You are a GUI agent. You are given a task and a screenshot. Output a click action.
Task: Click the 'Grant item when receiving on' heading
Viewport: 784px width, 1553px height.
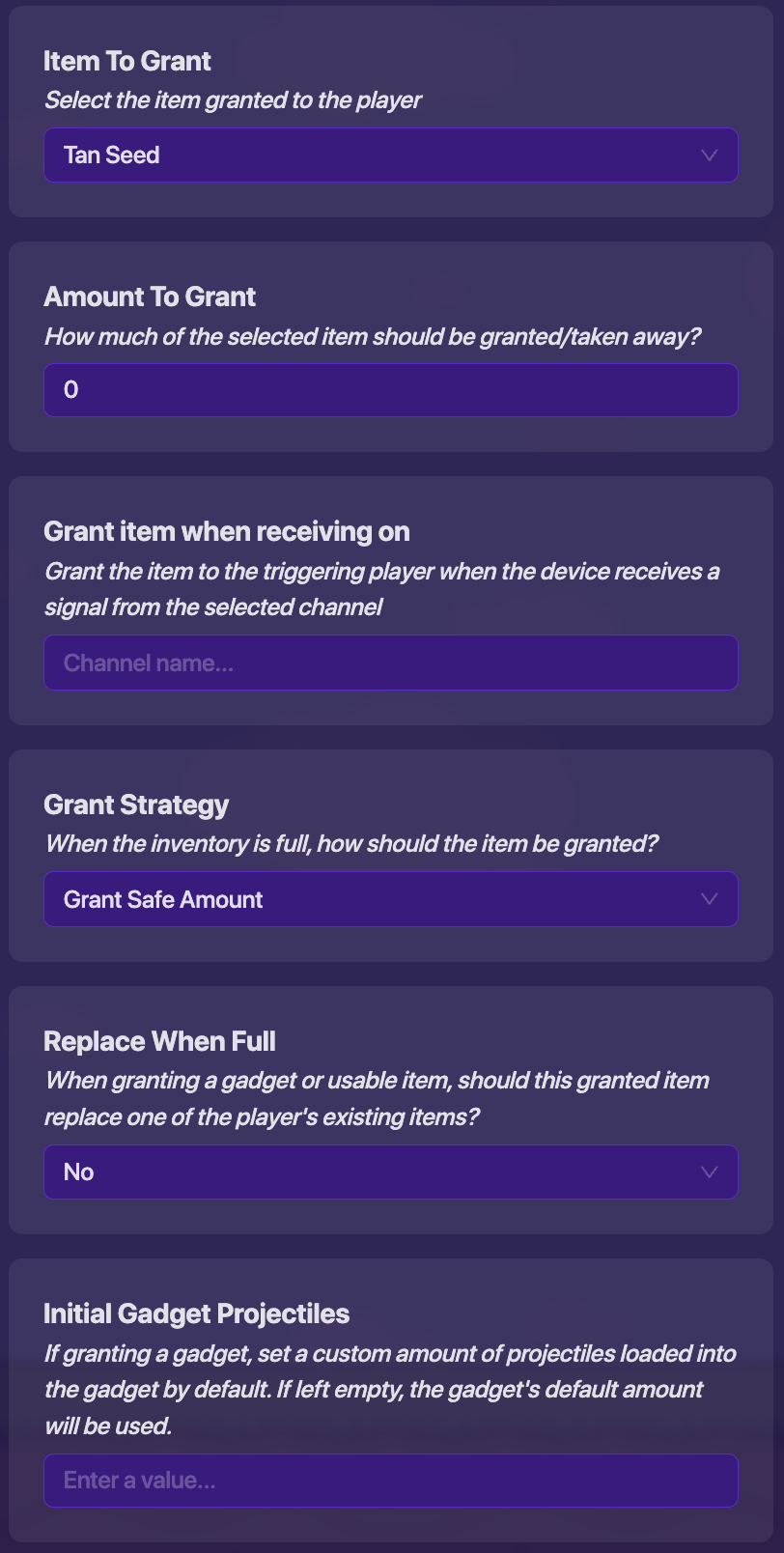[227, 531]
